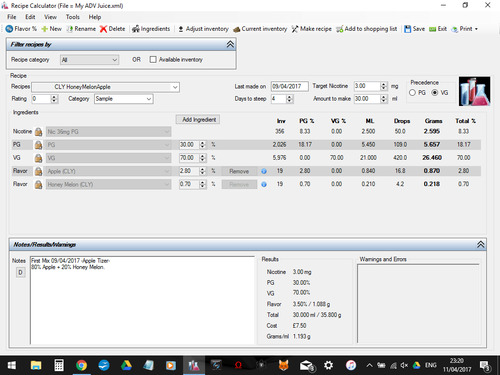Click the Add Ingredient button
Image resolution: width=500 pixels, height=375 pixels.
(x=198, y=119)
